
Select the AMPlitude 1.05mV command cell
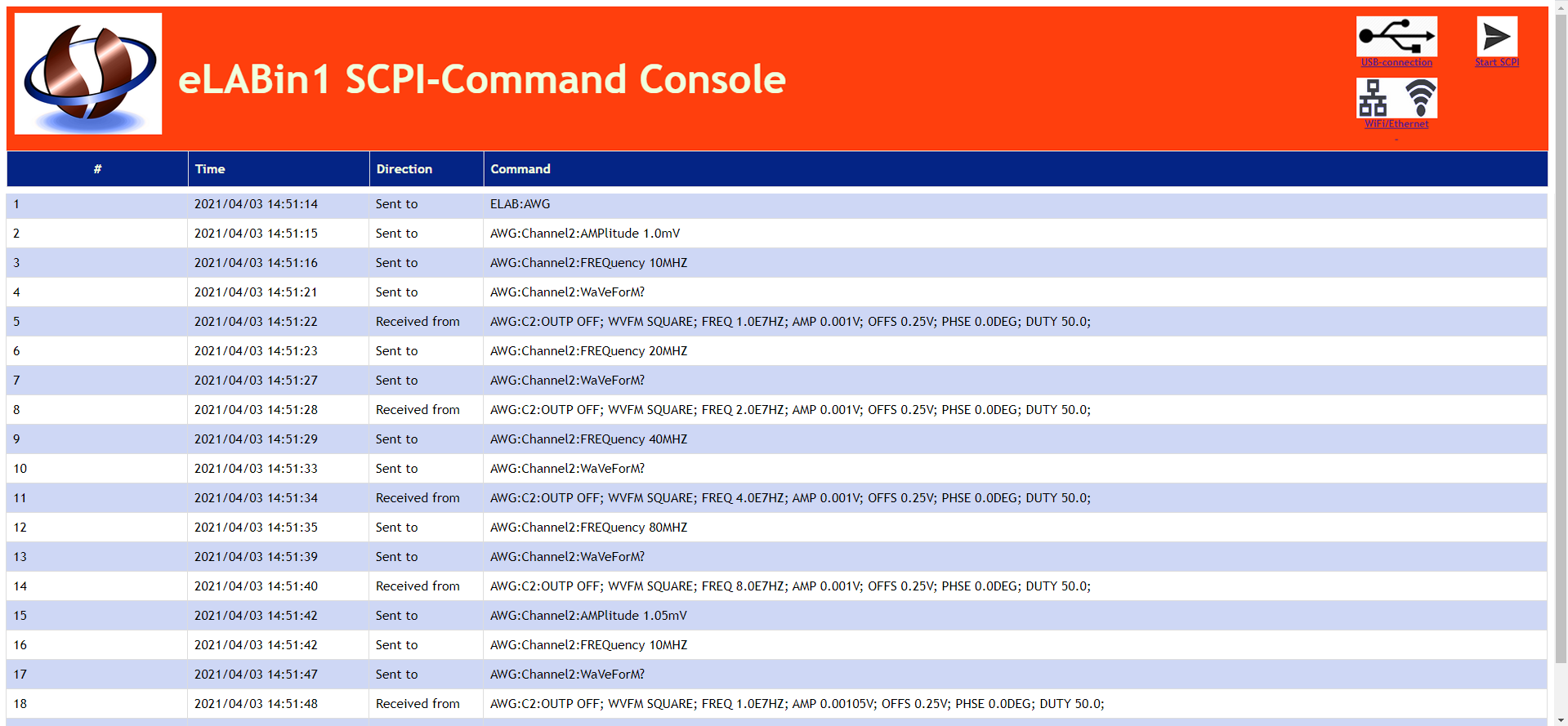[587, 616]
